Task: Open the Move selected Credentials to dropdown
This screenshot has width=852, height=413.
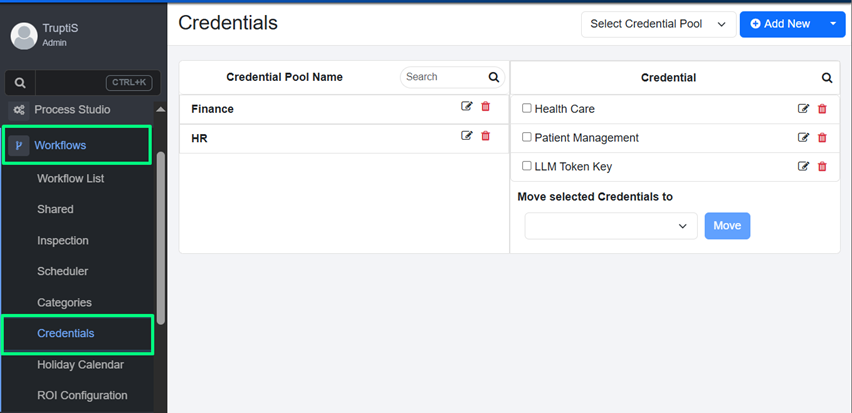Action: pos(610,226)
